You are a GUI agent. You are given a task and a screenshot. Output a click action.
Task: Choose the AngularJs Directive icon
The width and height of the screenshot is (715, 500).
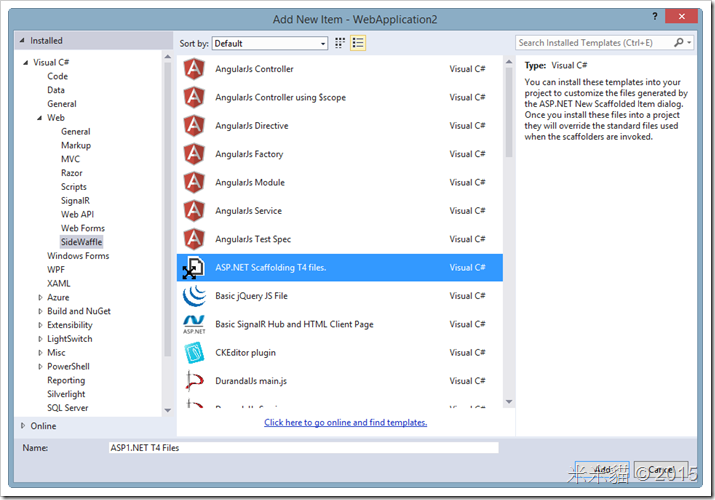(194, 126)
